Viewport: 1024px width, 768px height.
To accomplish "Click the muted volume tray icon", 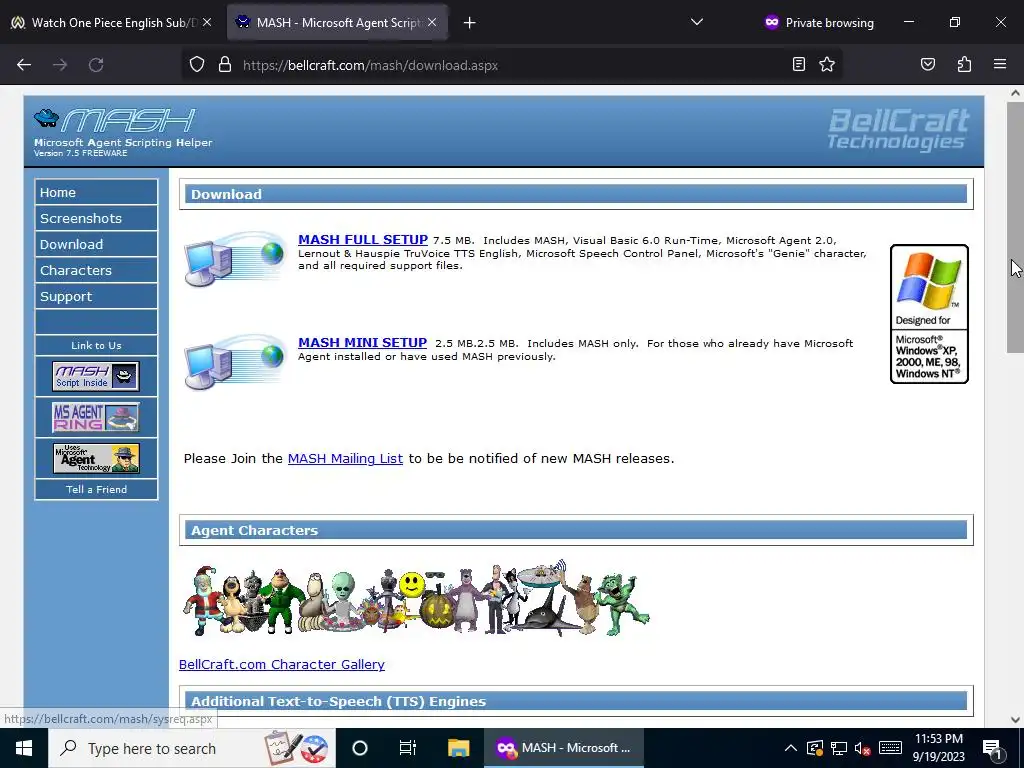I will click(863, 748).
